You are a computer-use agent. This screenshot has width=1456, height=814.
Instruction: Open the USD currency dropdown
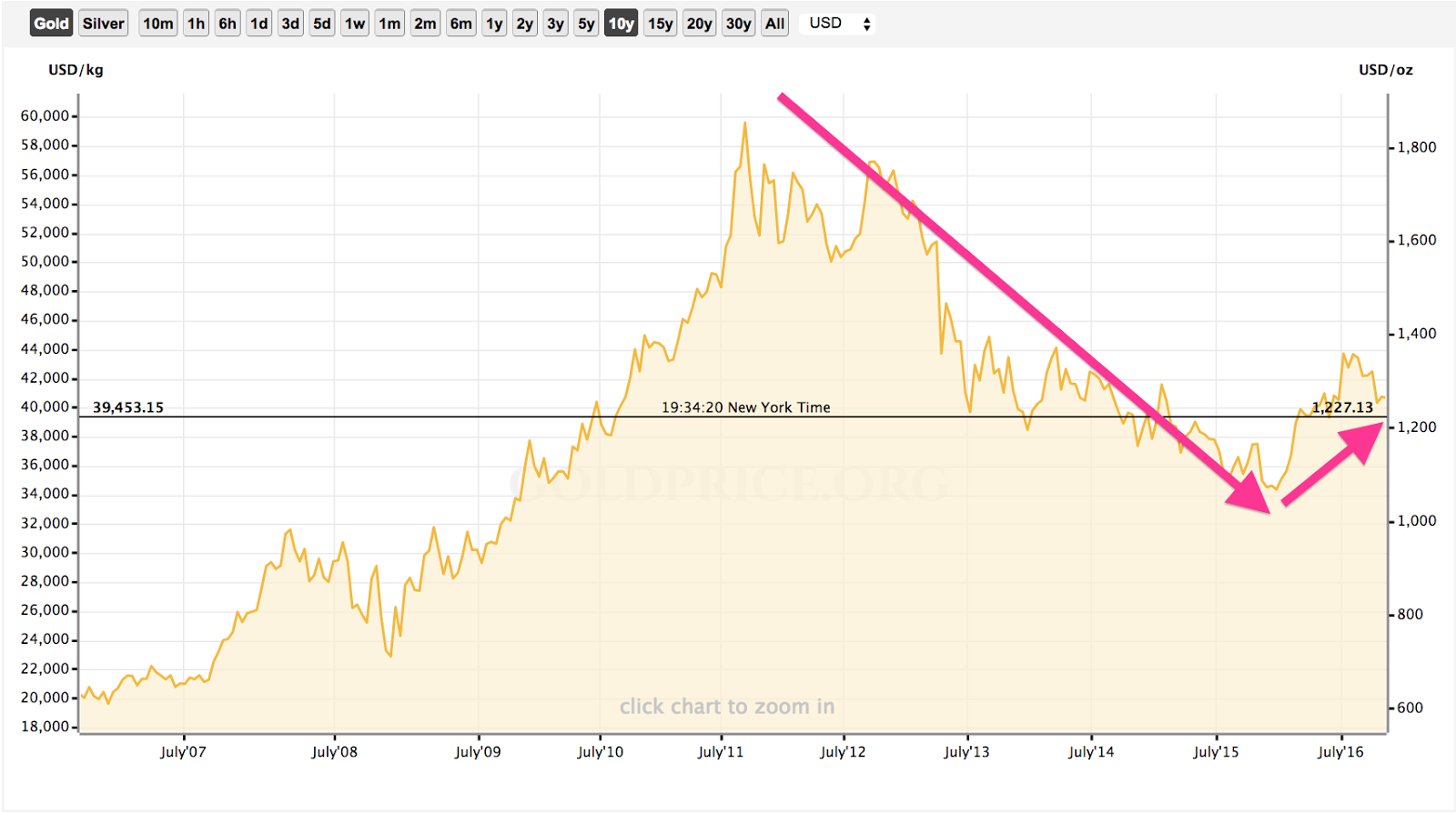click(839, 24)
